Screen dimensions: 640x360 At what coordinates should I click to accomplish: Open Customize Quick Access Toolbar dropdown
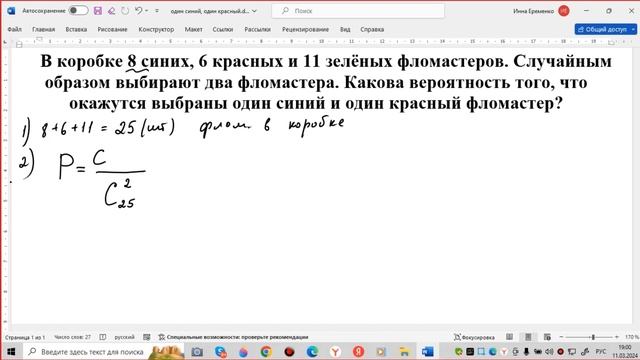157,11
